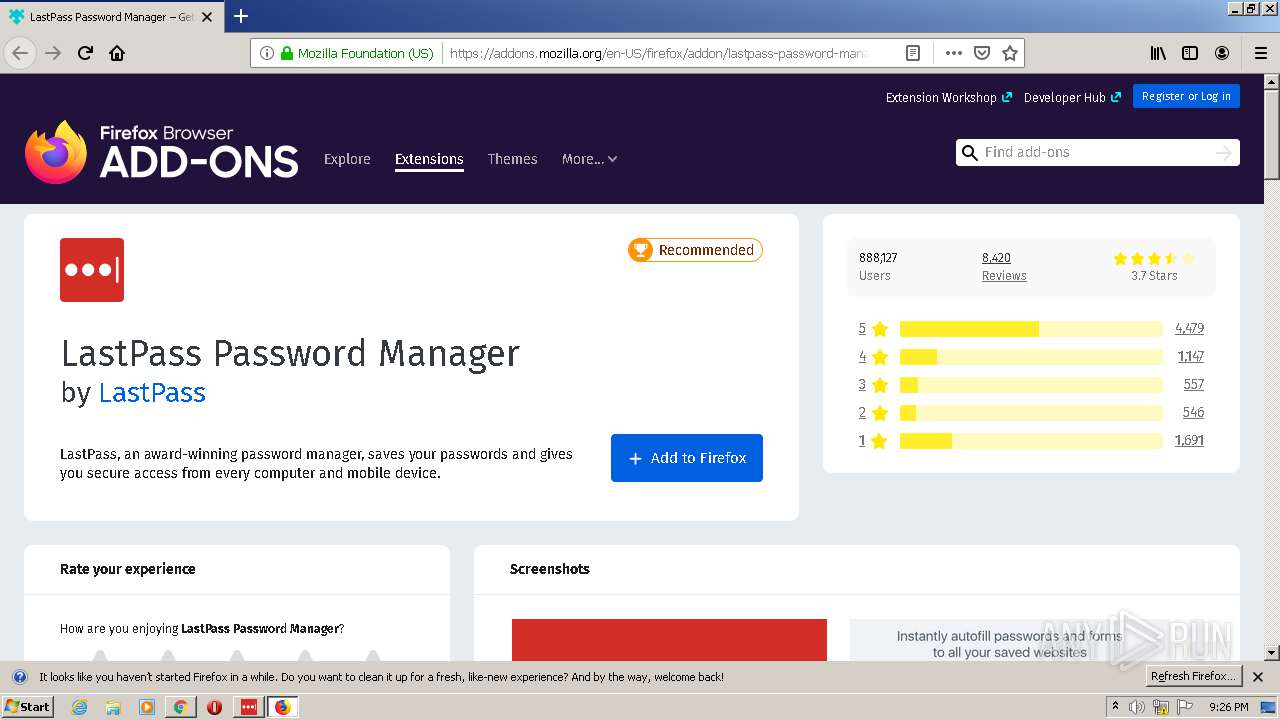Open Windows Explorer folder in taskbar
Screen dimensions: 1280x720
point(113,707)
